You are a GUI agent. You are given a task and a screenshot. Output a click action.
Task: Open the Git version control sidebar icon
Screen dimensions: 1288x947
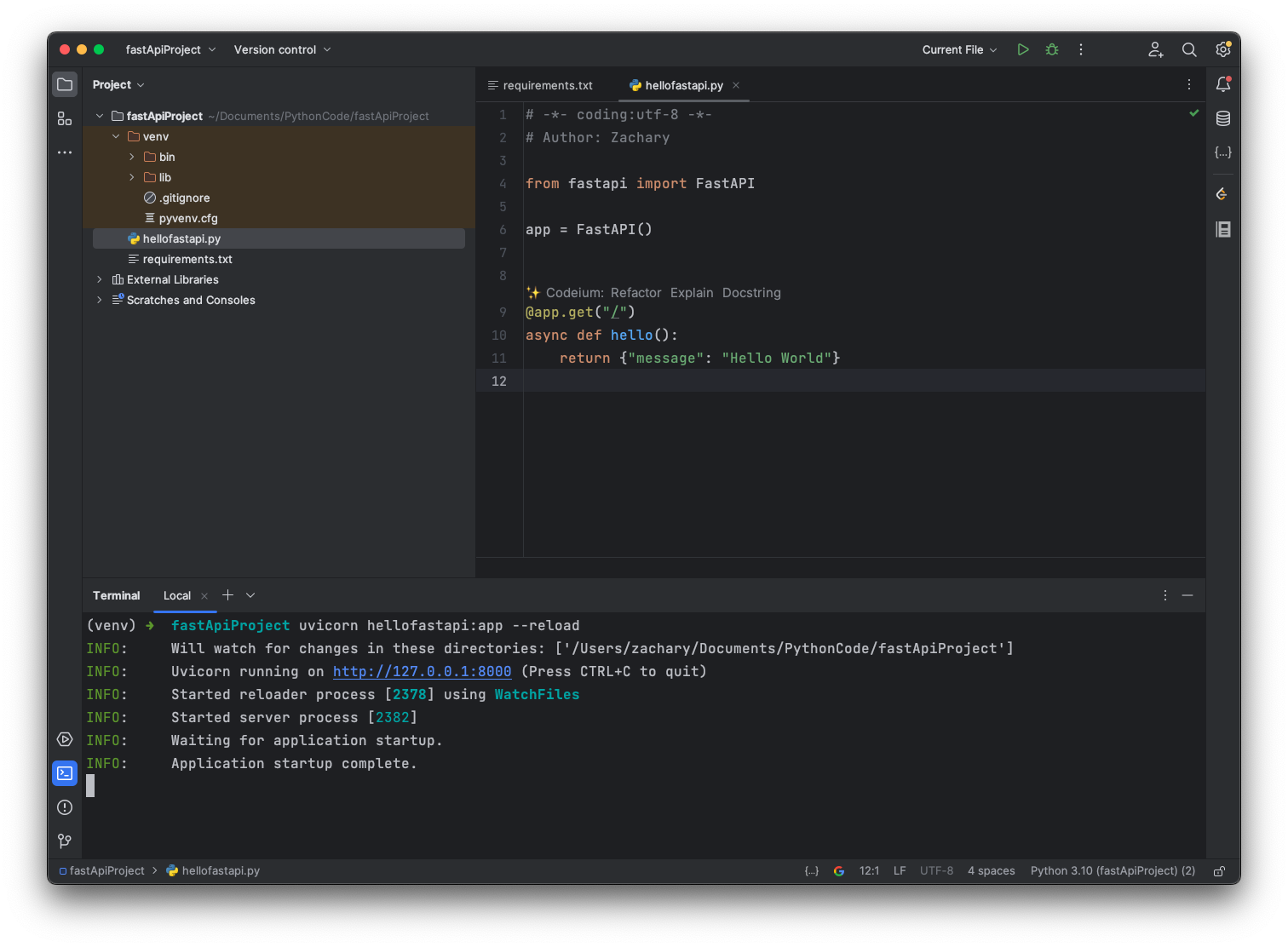65,841
